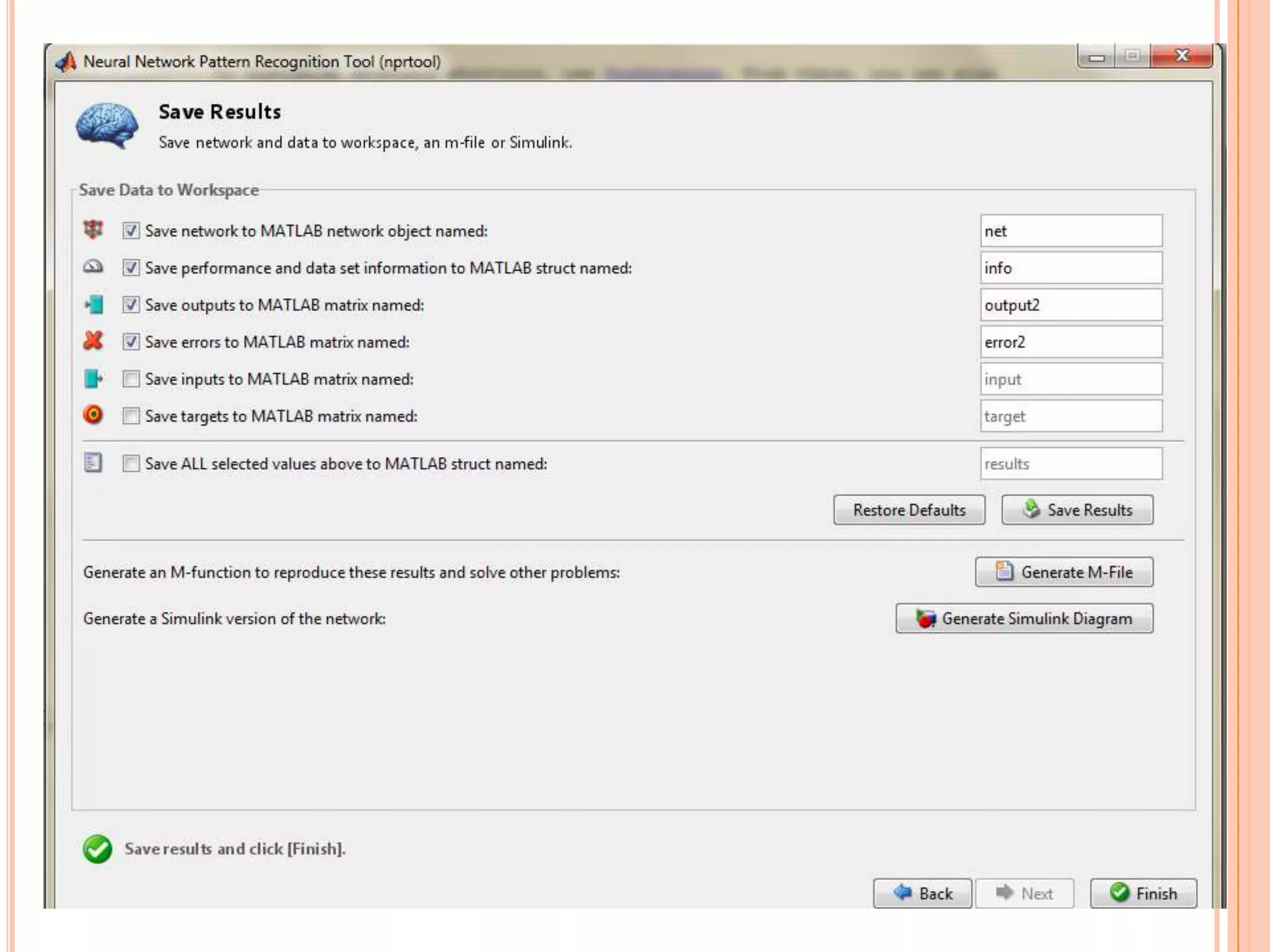Open Generate Simulink Diagram
The width and height of the screenshot is (1270, 952).
[1024, 619]
